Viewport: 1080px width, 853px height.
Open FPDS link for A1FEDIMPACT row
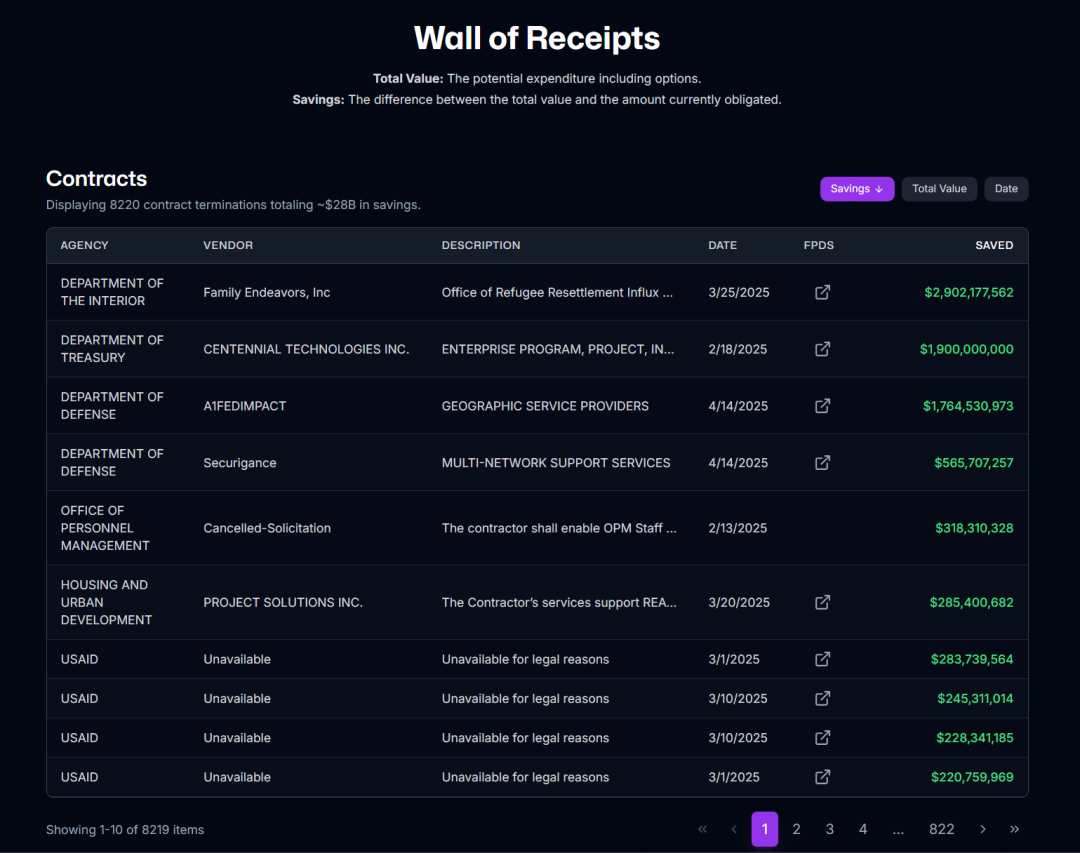822,406
